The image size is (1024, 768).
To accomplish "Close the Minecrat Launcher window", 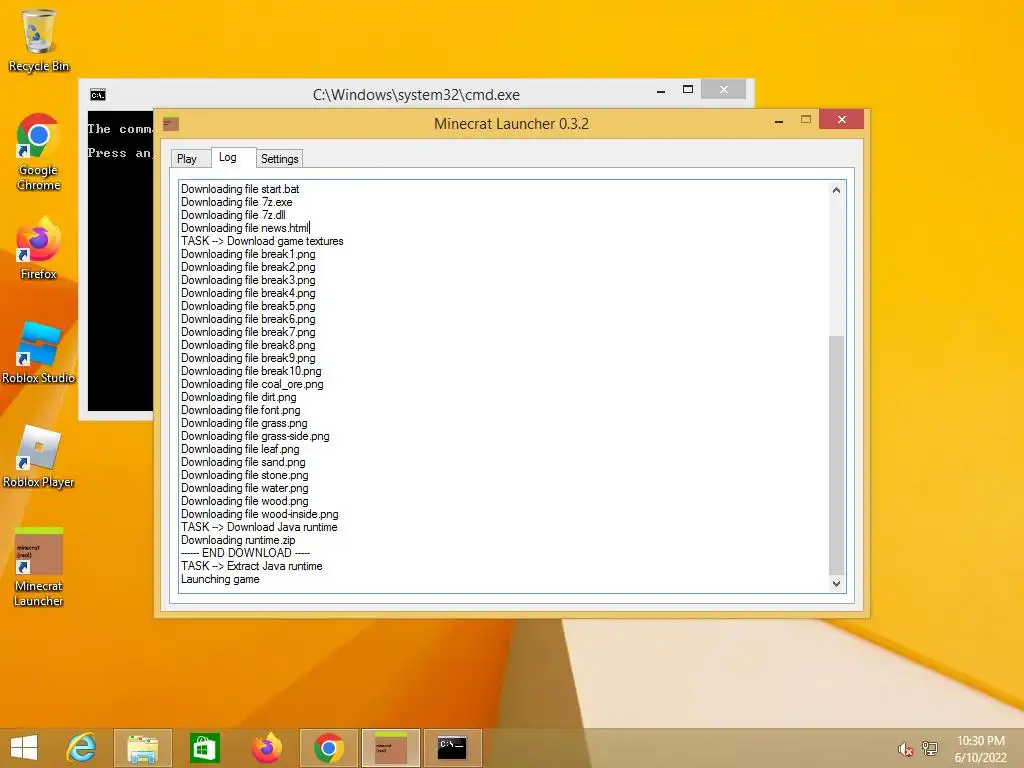I will [x=842, y=120].
